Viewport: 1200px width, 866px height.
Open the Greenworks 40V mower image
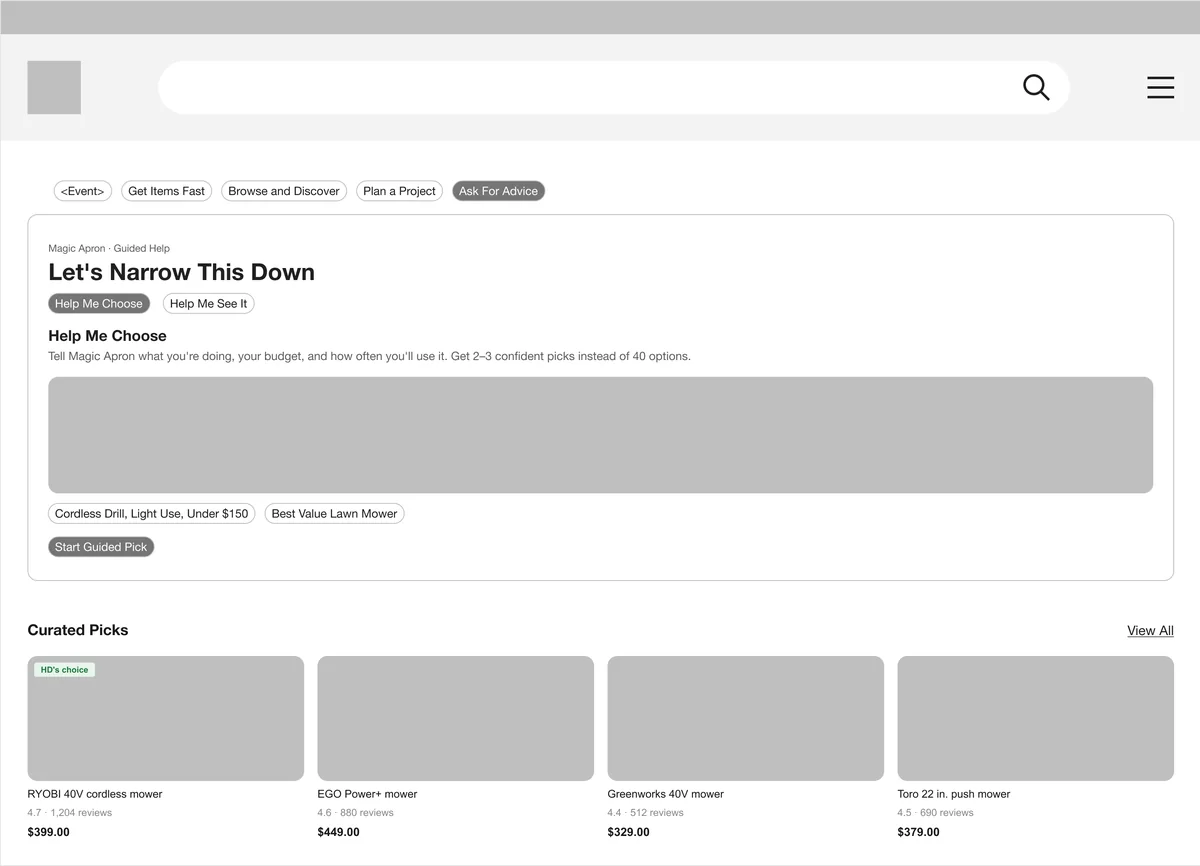[x=746, y=718]
